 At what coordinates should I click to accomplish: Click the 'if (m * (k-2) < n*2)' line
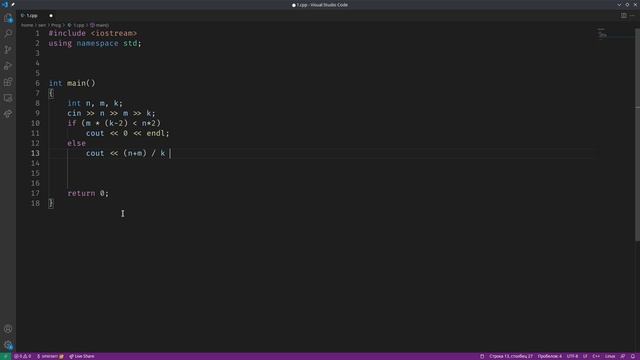click(x=114, y=123)
